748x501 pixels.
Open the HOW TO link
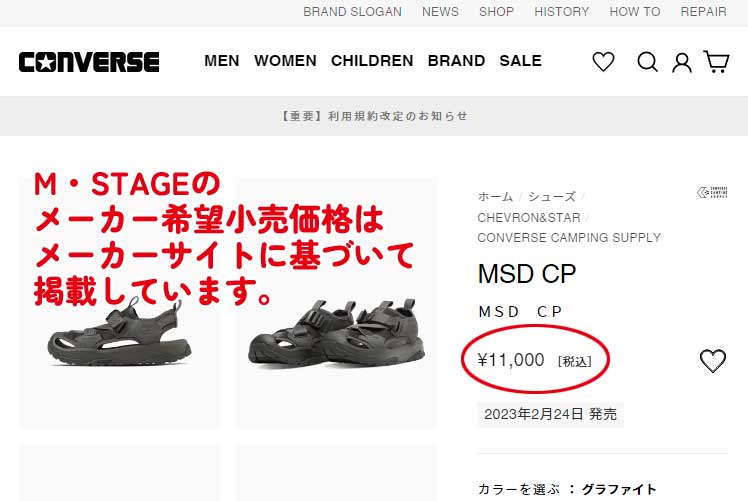(635, 12)
